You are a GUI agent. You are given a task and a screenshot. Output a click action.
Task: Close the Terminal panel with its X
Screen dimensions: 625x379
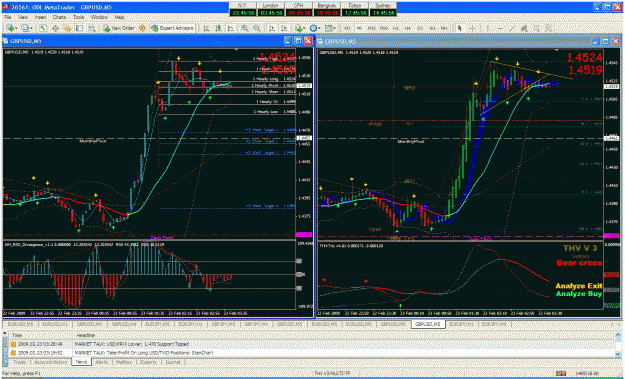click(x=5, y=334)
